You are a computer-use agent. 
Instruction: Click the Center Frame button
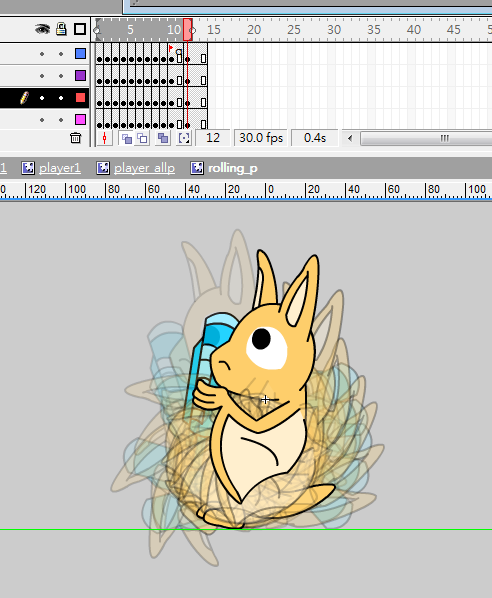[105, 138]
